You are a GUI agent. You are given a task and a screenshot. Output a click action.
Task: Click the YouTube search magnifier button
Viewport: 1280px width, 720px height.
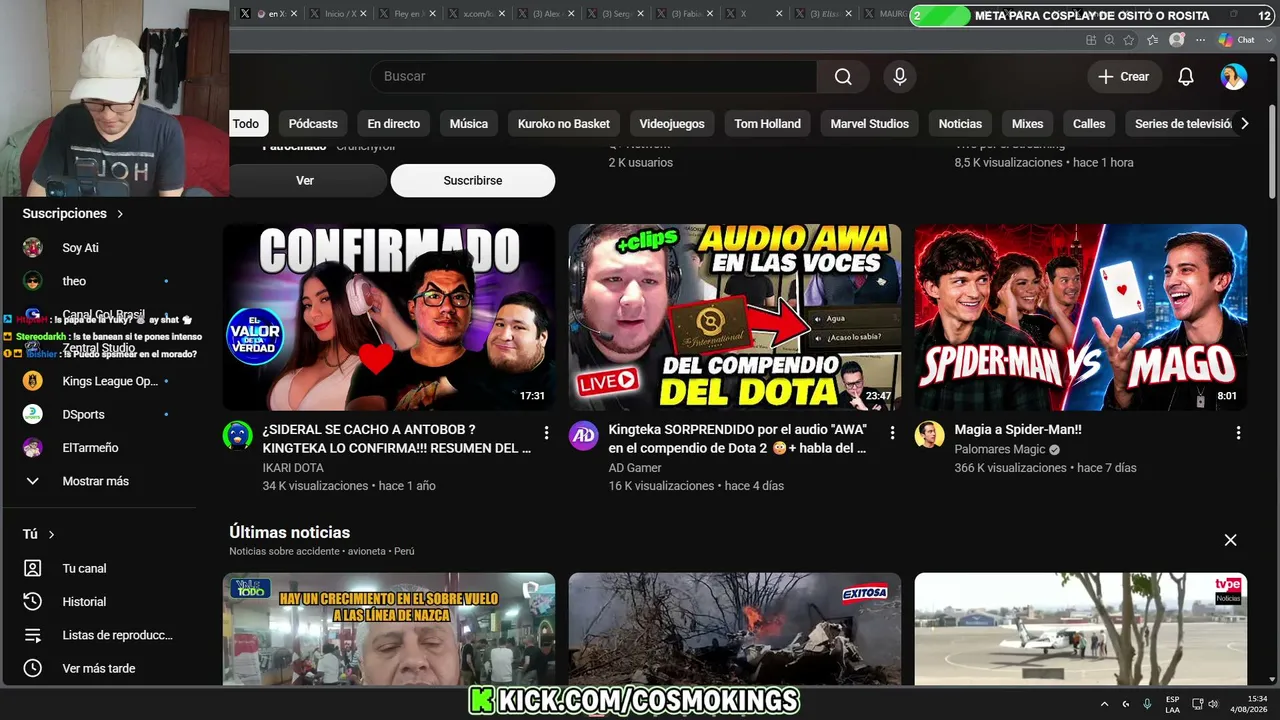pyautogui.click(x=843, y=77)
